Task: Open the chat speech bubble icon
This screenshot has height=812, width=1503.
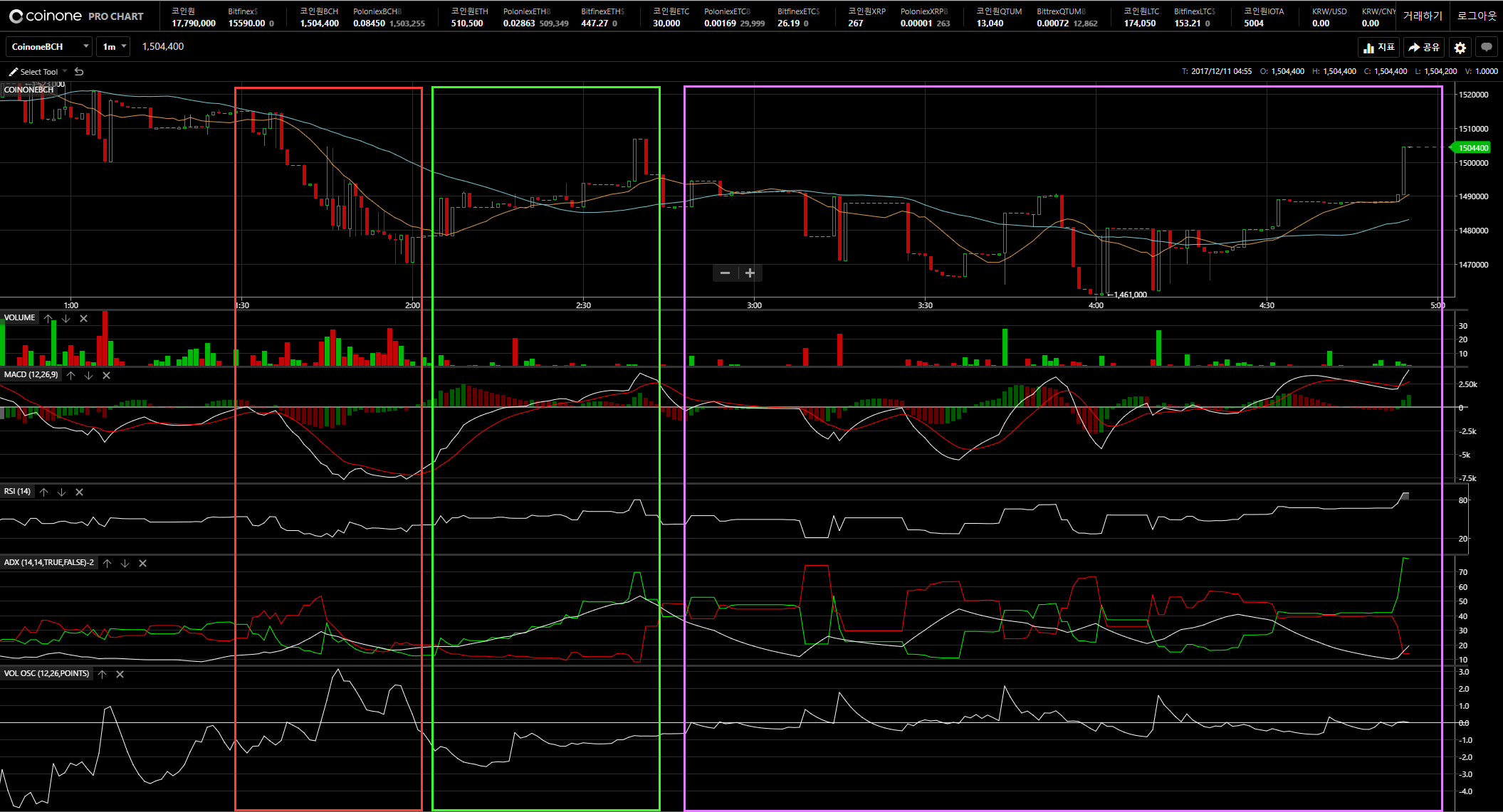Action: pos(1487,48)
